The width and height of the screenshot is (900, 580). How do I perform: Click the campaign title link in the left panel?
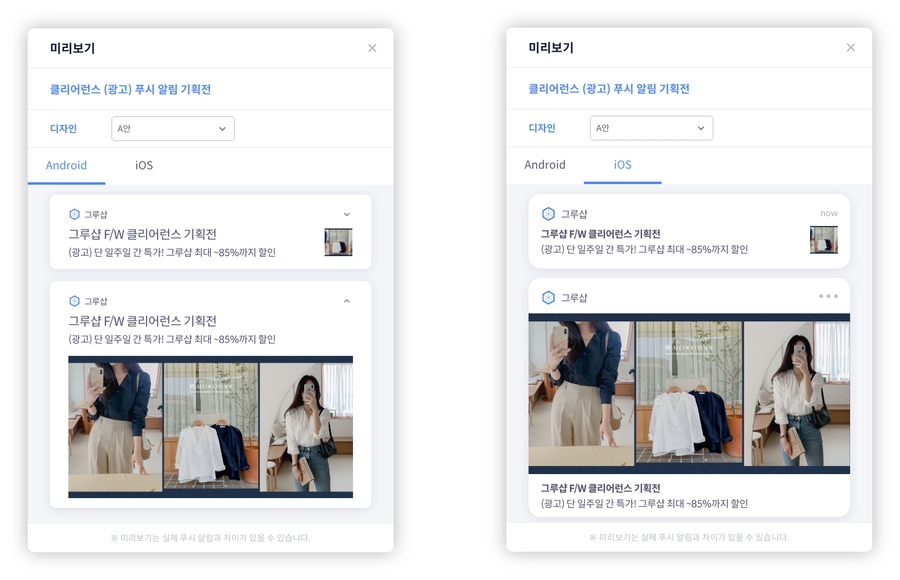coord(130,89)
